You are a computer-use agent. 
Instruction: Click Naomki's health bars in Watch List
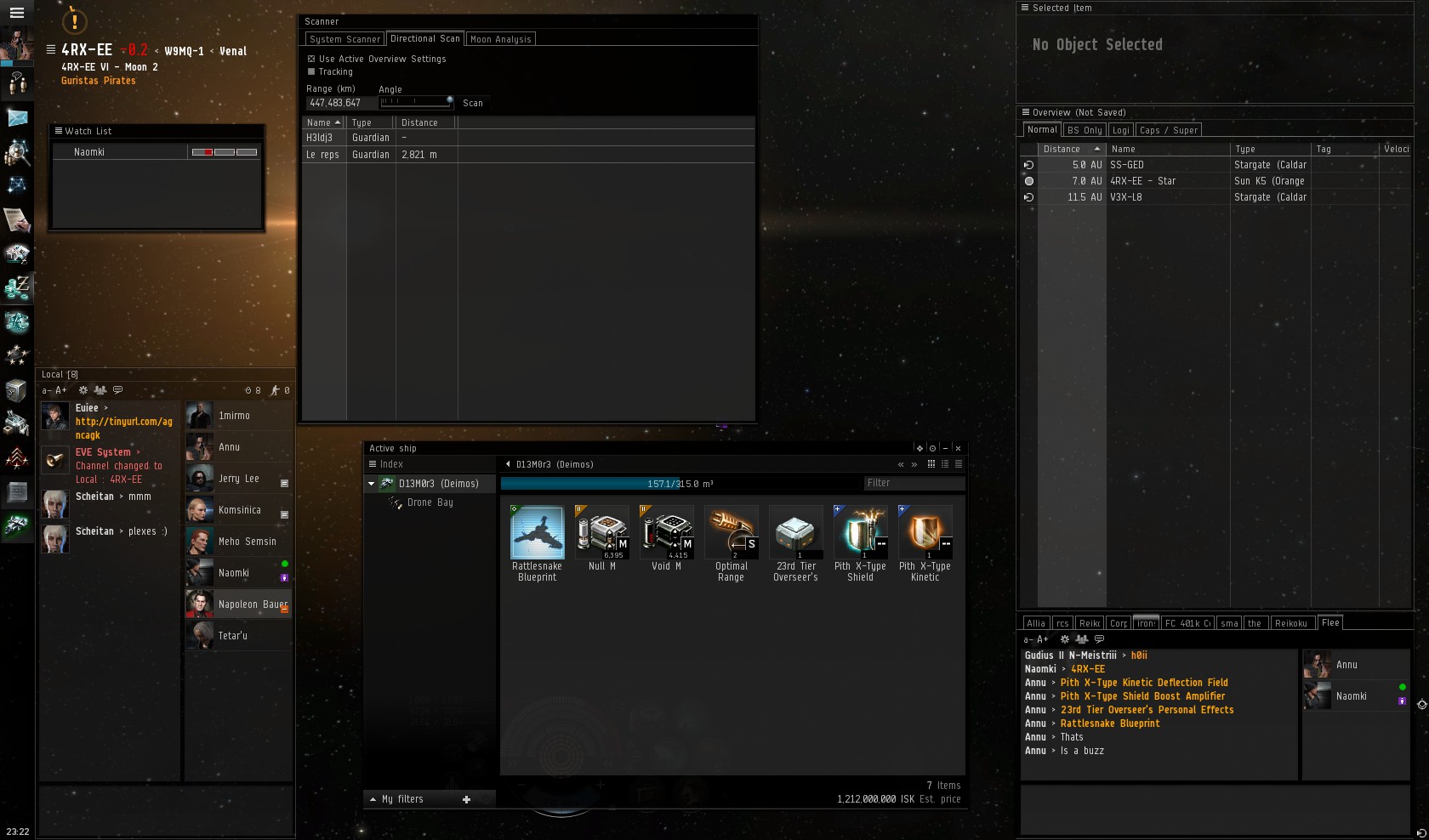[225, 152]
